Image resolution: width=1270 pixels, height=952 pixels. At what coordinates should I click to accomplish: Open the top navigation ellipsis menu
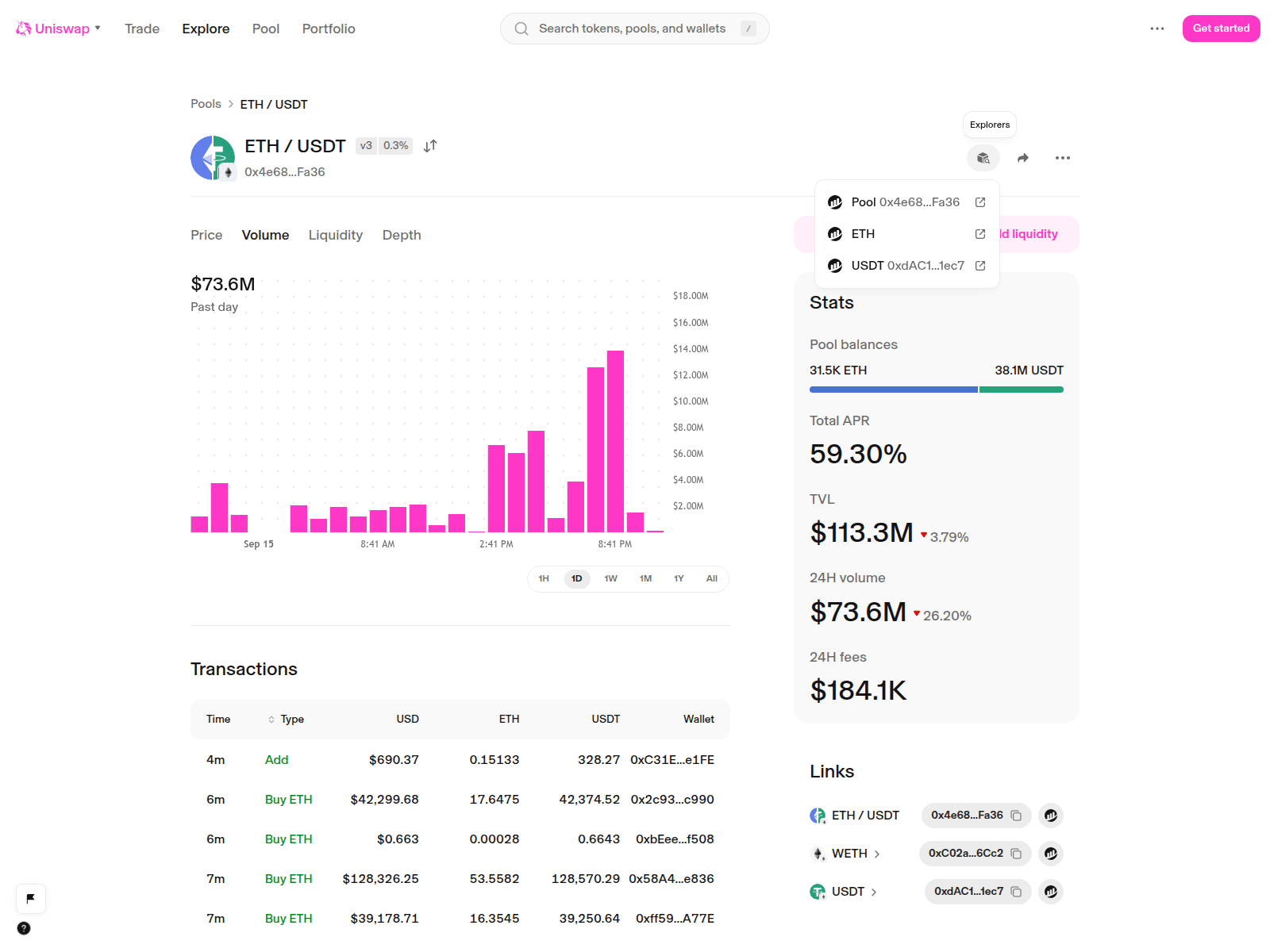point(1157,29)
